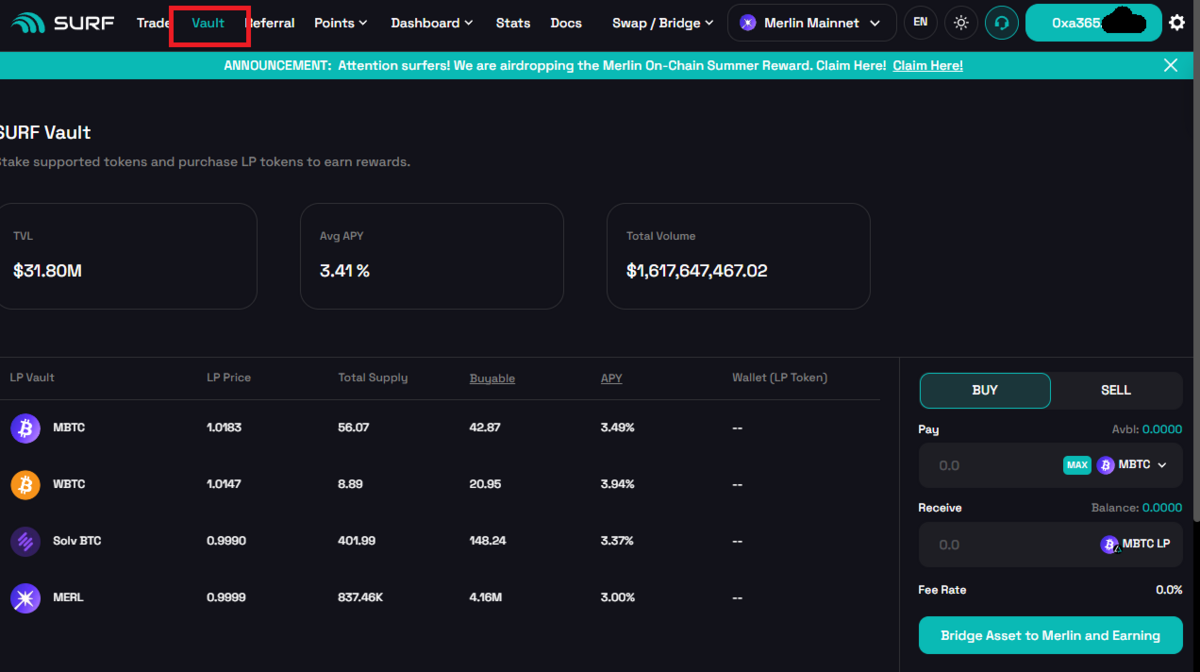
Task: Click the Merlin network icon
Action: (x=747, y=23)
